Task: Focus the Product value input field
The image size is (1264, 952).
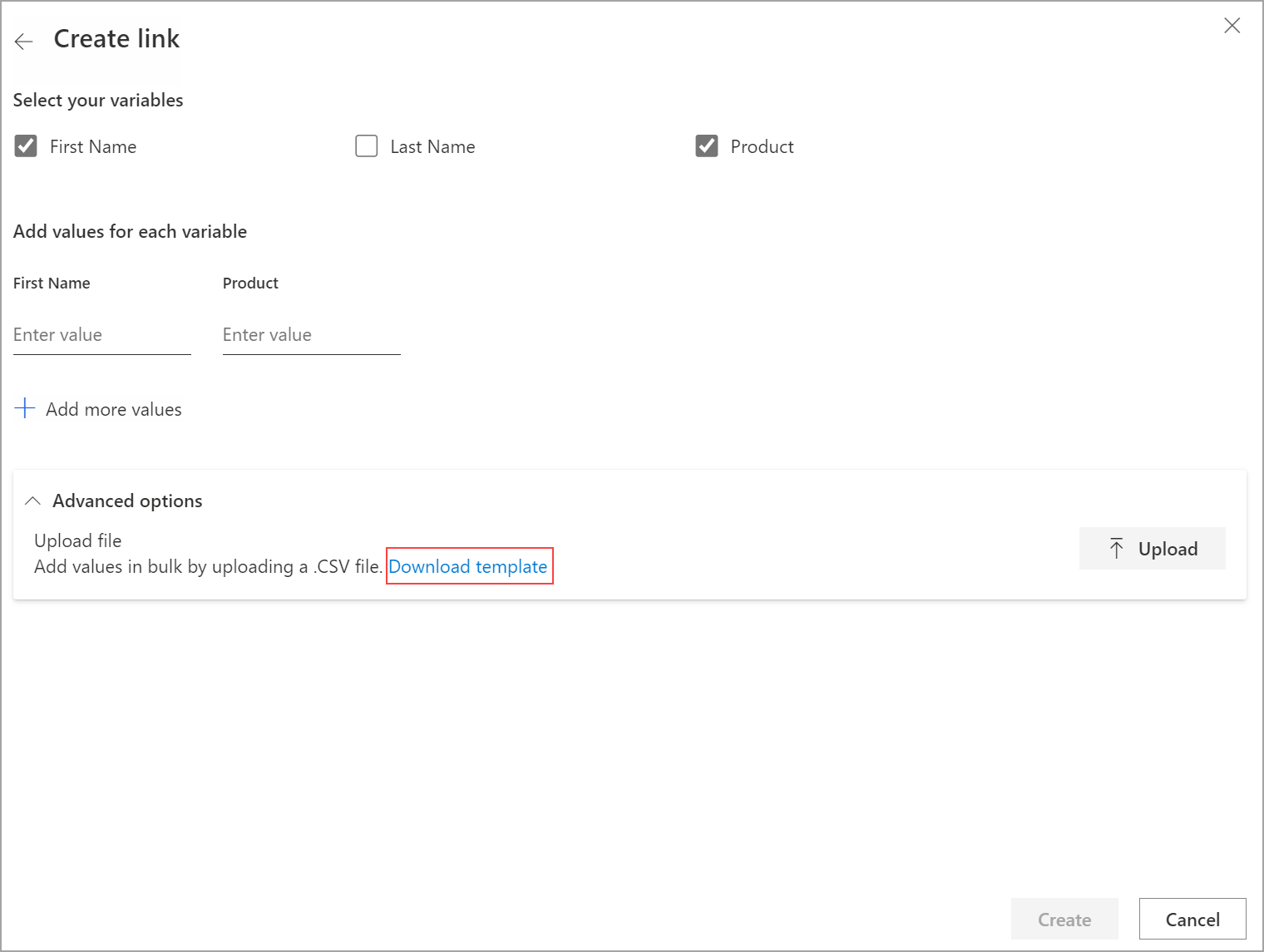Action: click(312, 335)
